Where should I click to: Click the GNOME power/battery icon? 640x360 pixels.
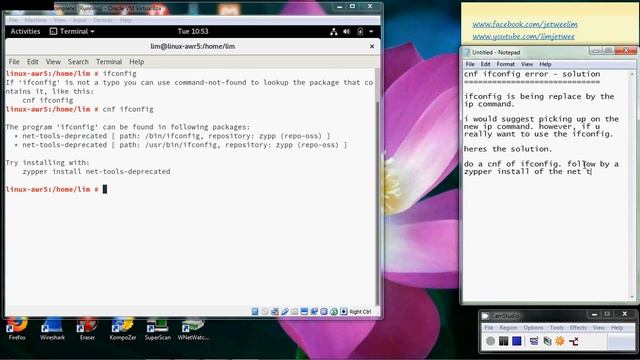point(360,31)
